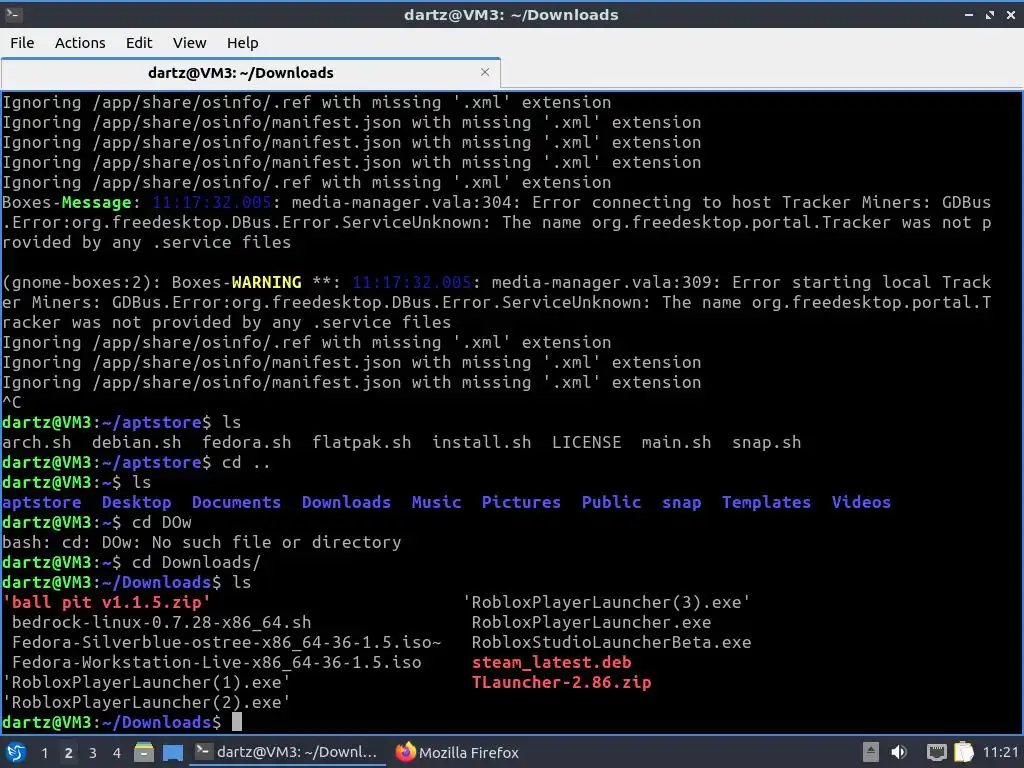Click the blue Public directory name

[611, 502]
